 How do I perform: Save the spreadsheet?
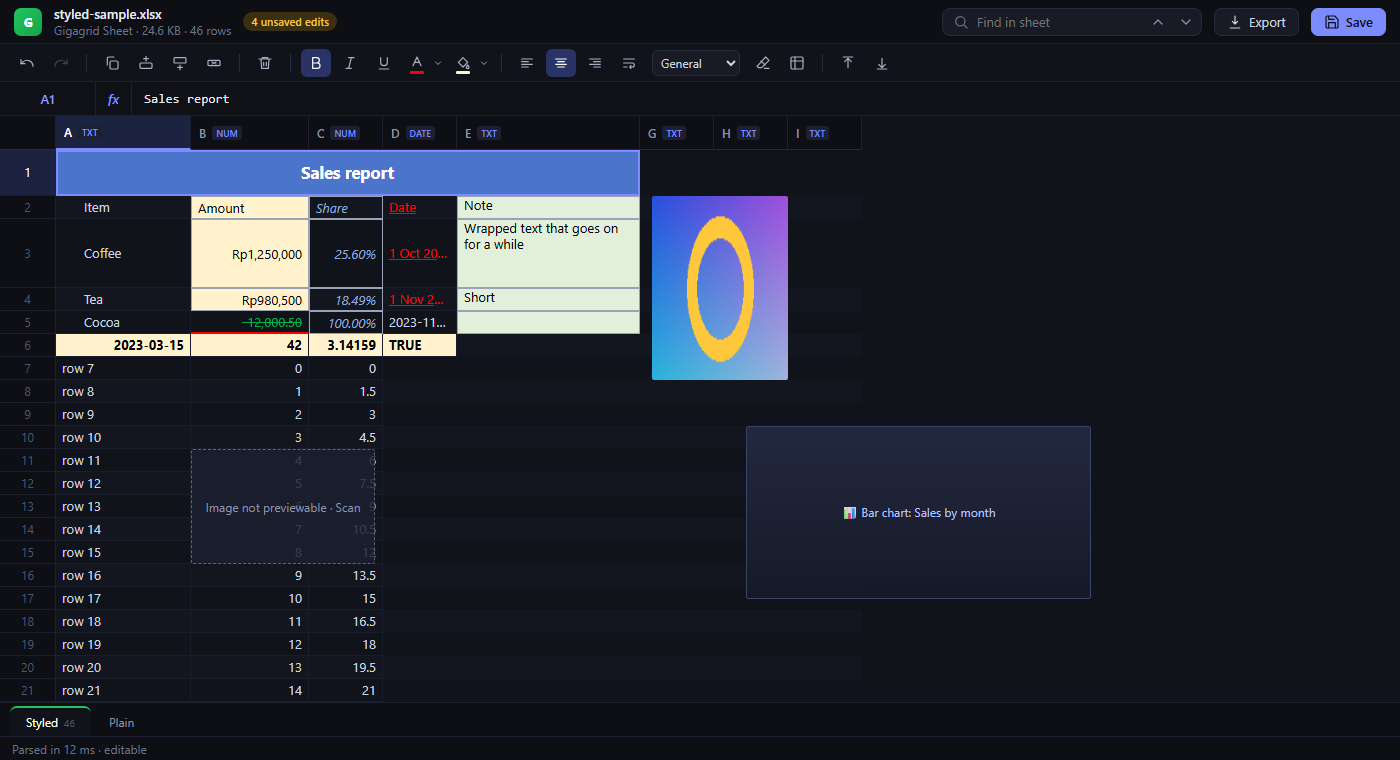pyautogui.click(x=1348, y=22)
